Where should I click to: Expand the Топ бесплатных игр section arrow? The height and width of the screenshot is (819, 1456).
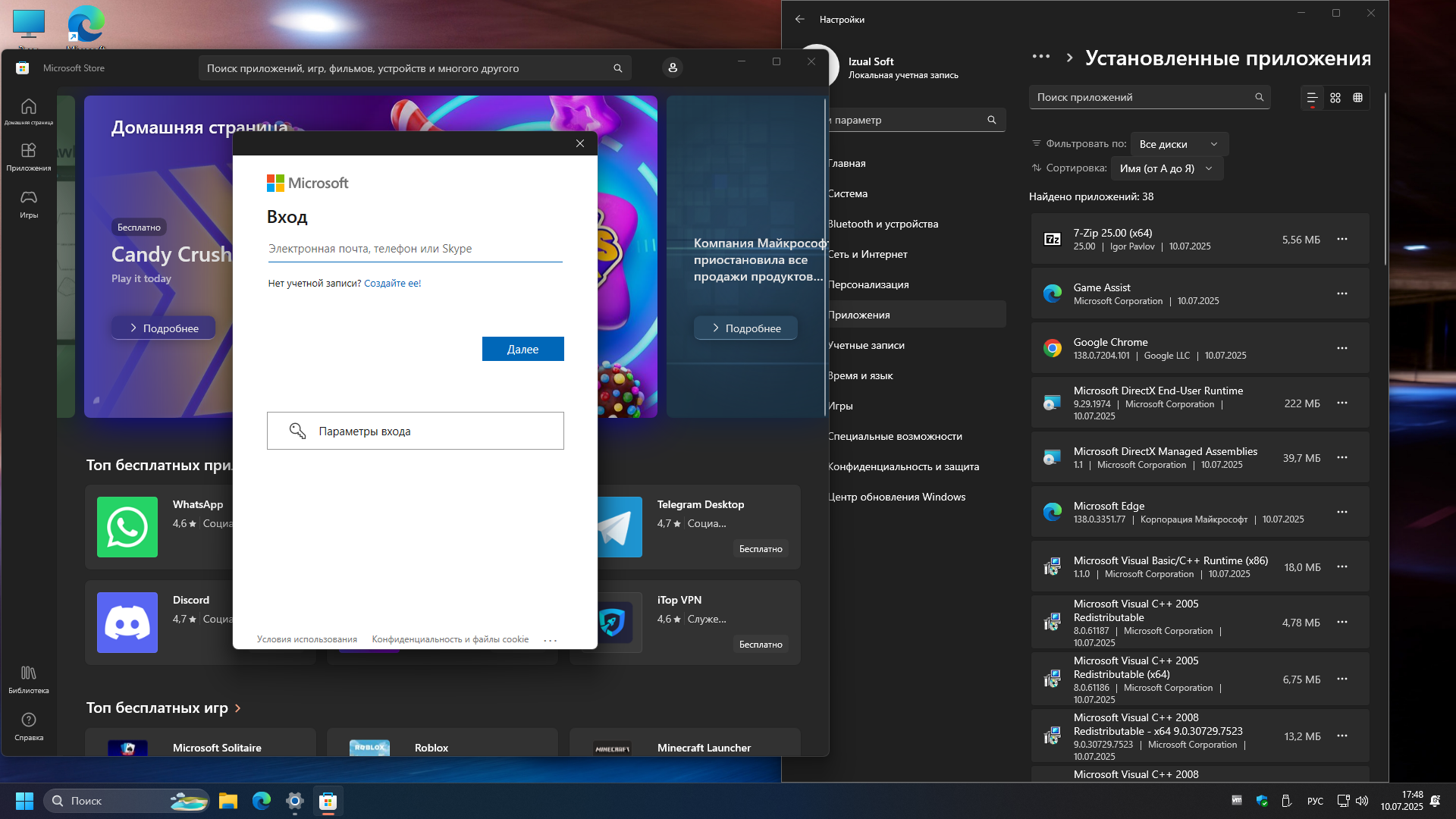click(x=238, y=708)
